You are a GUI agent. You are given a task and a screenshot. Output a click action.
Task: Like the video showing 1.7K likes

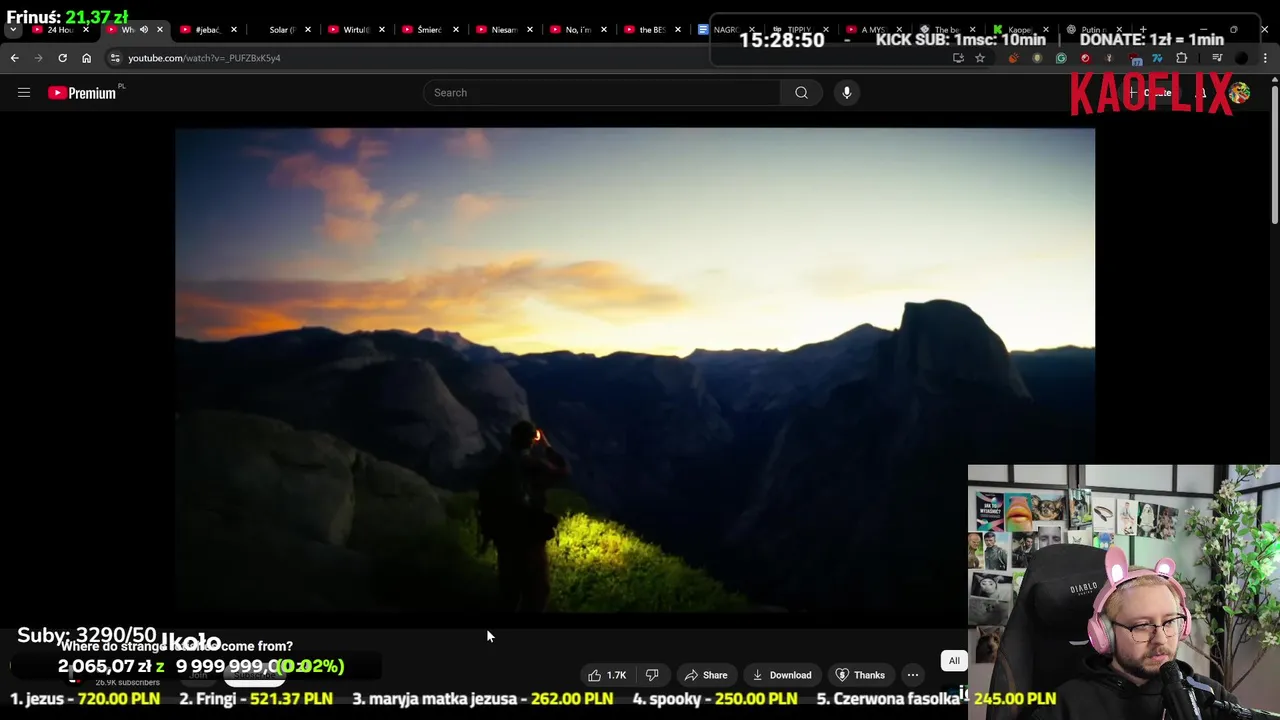(x=608, y=675)
